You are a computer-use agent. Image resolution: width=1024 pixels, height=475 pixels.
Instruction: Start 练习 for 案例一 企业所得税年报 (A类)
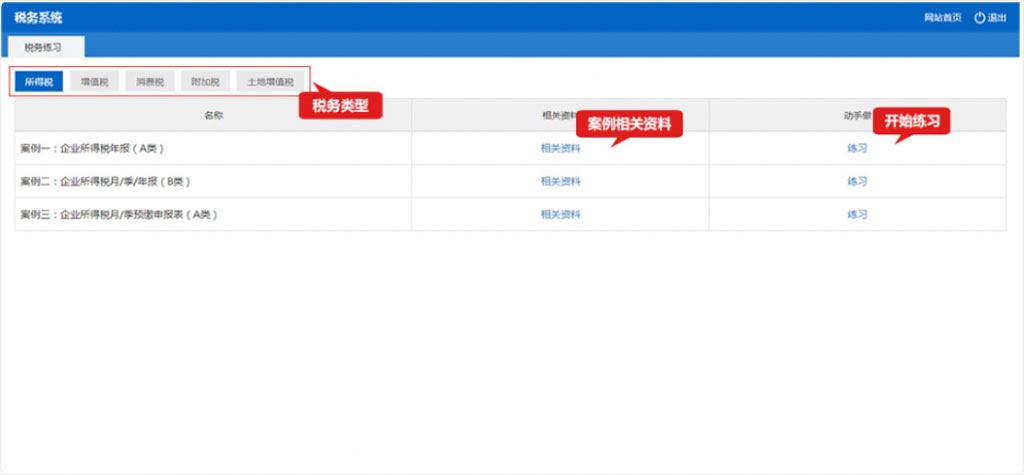pos(857,148)
